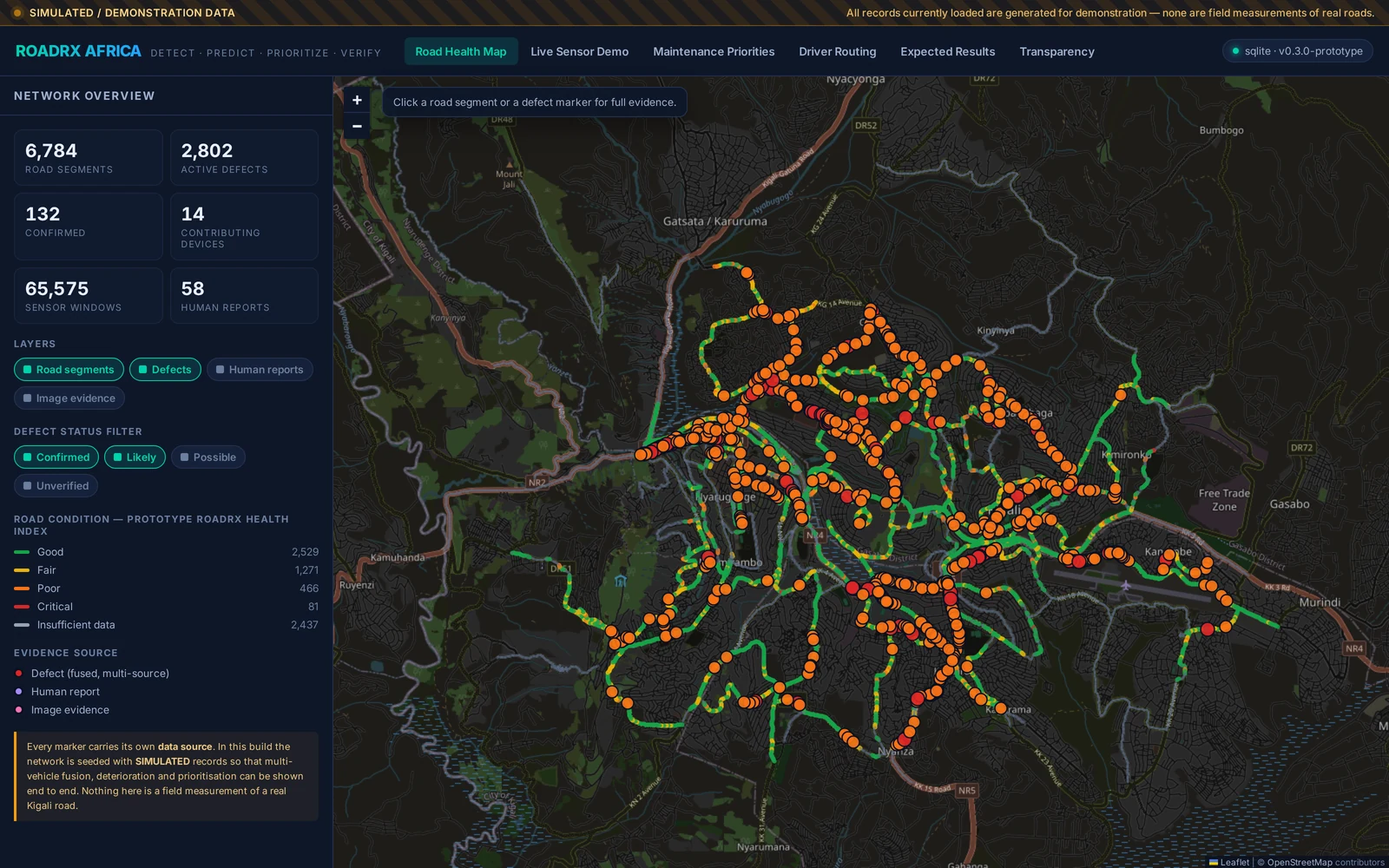
Task: Click the 2,802 Active Defects stat card
Action: 244,158
